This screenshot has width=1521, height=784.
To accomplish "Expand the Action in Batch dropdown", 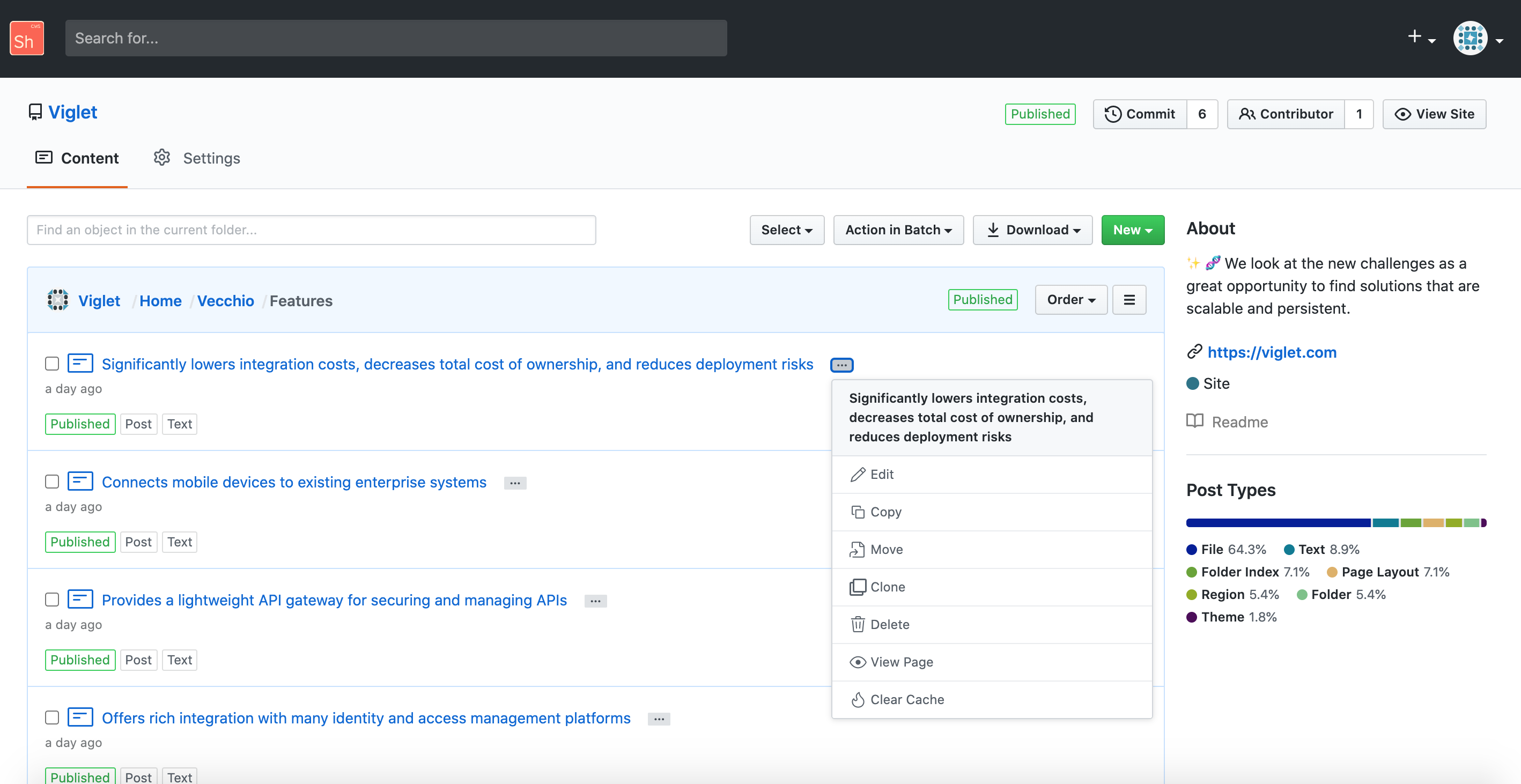I will [898, 230].
